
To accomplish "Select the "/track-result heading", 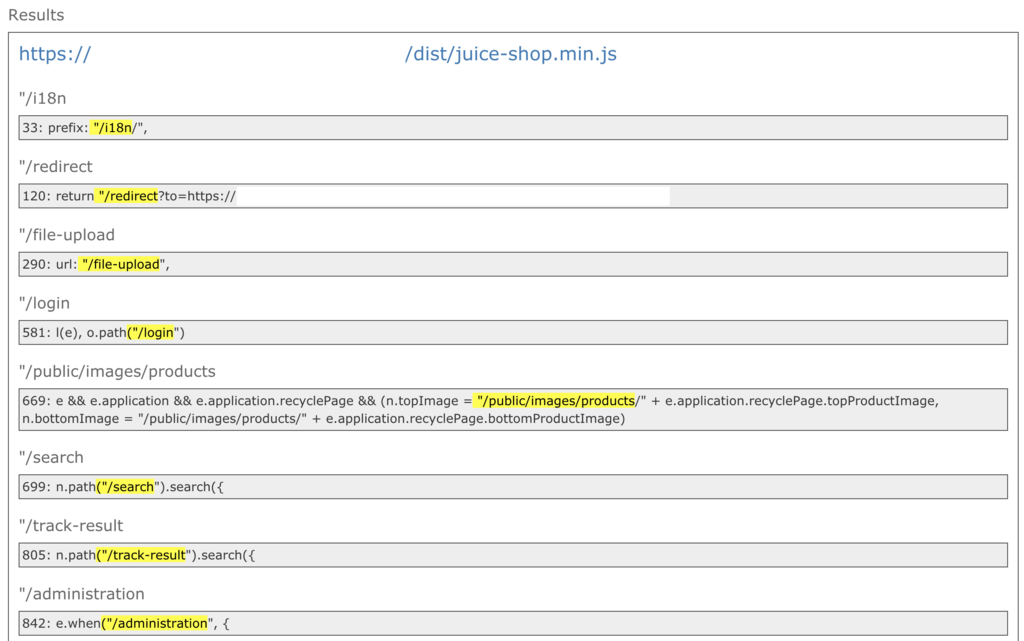I will pos(71,525).
